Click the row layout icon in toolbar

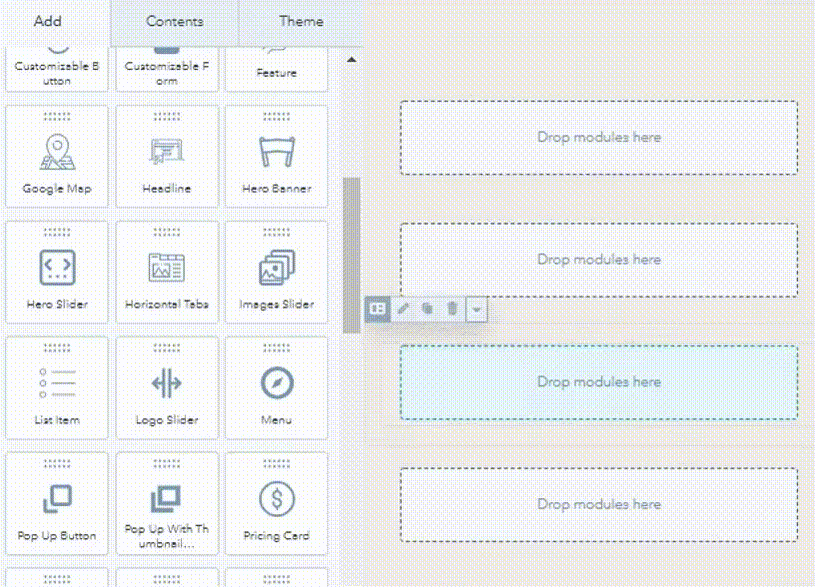coord(377,309)
